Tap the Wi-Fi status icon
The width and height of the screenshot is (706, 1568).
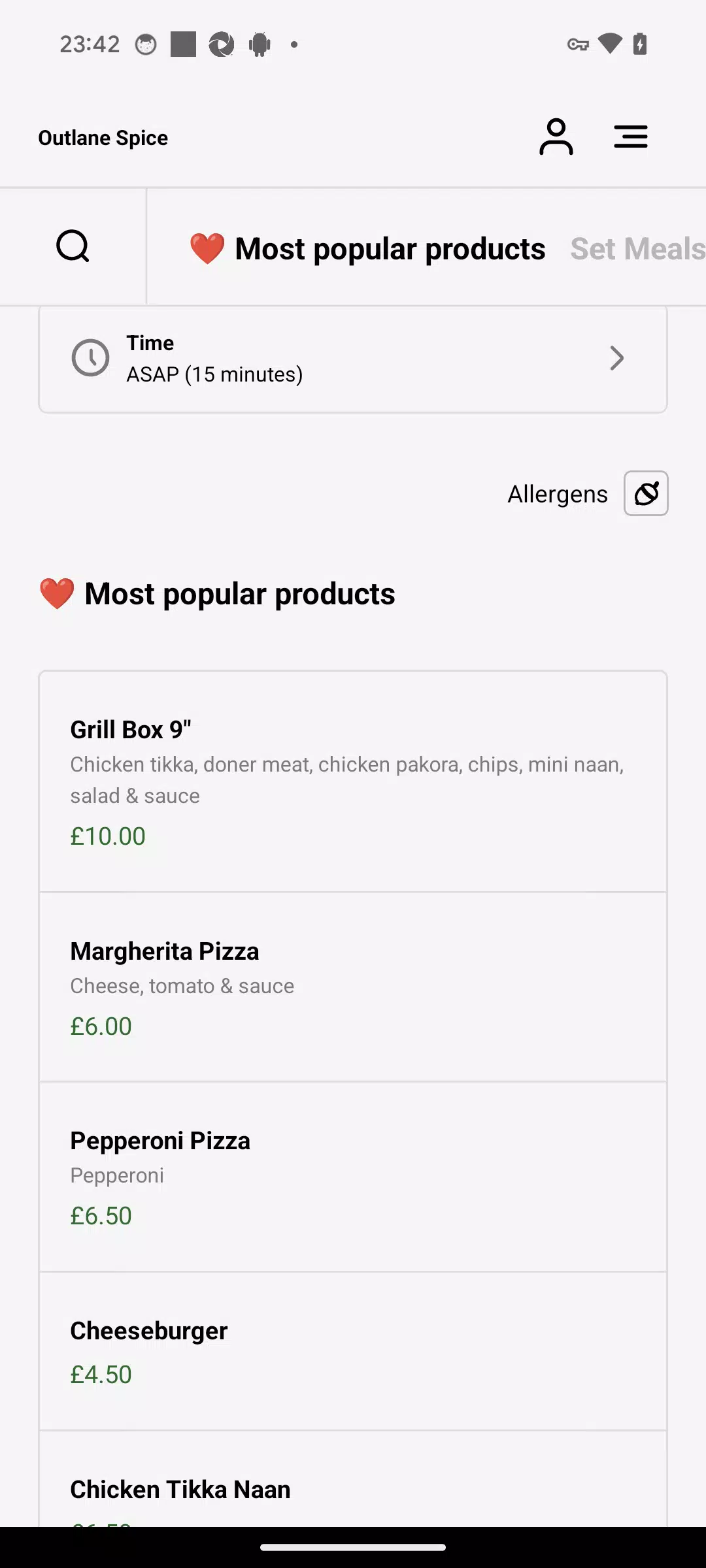610,44
